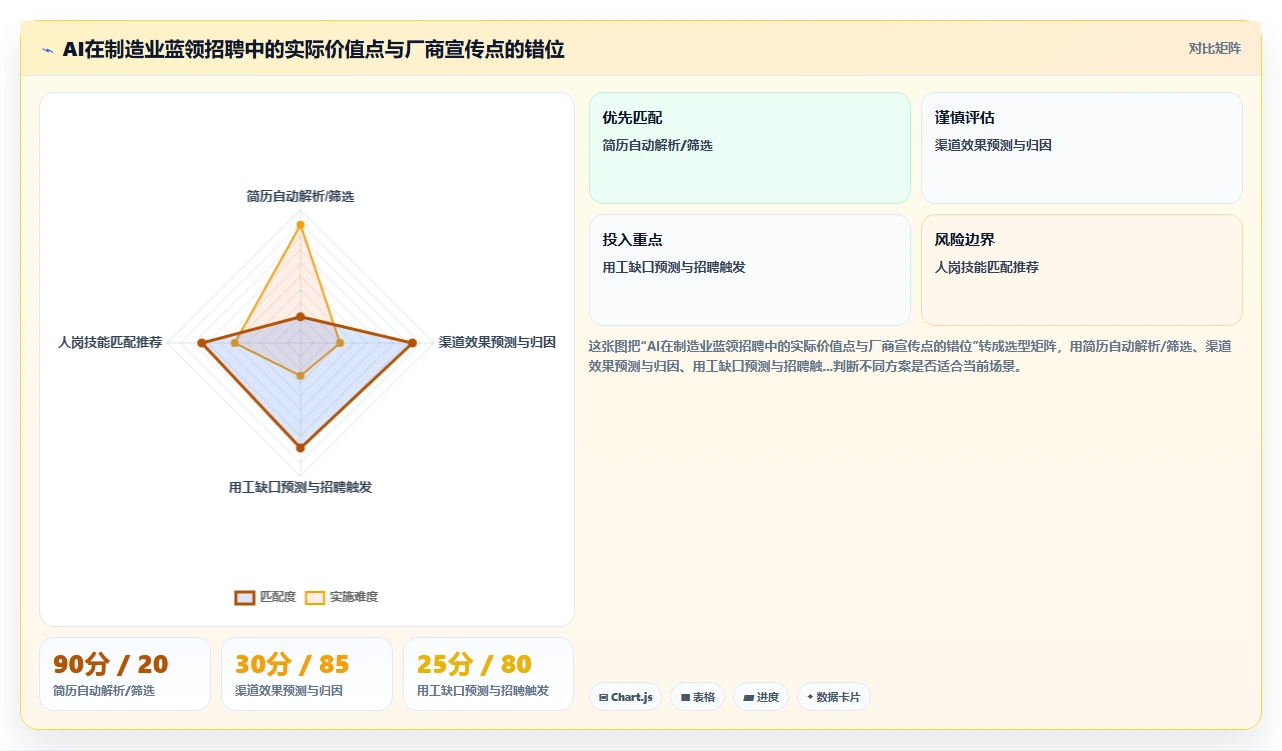
Task: Select the 进度 tag
Action: 761,697
